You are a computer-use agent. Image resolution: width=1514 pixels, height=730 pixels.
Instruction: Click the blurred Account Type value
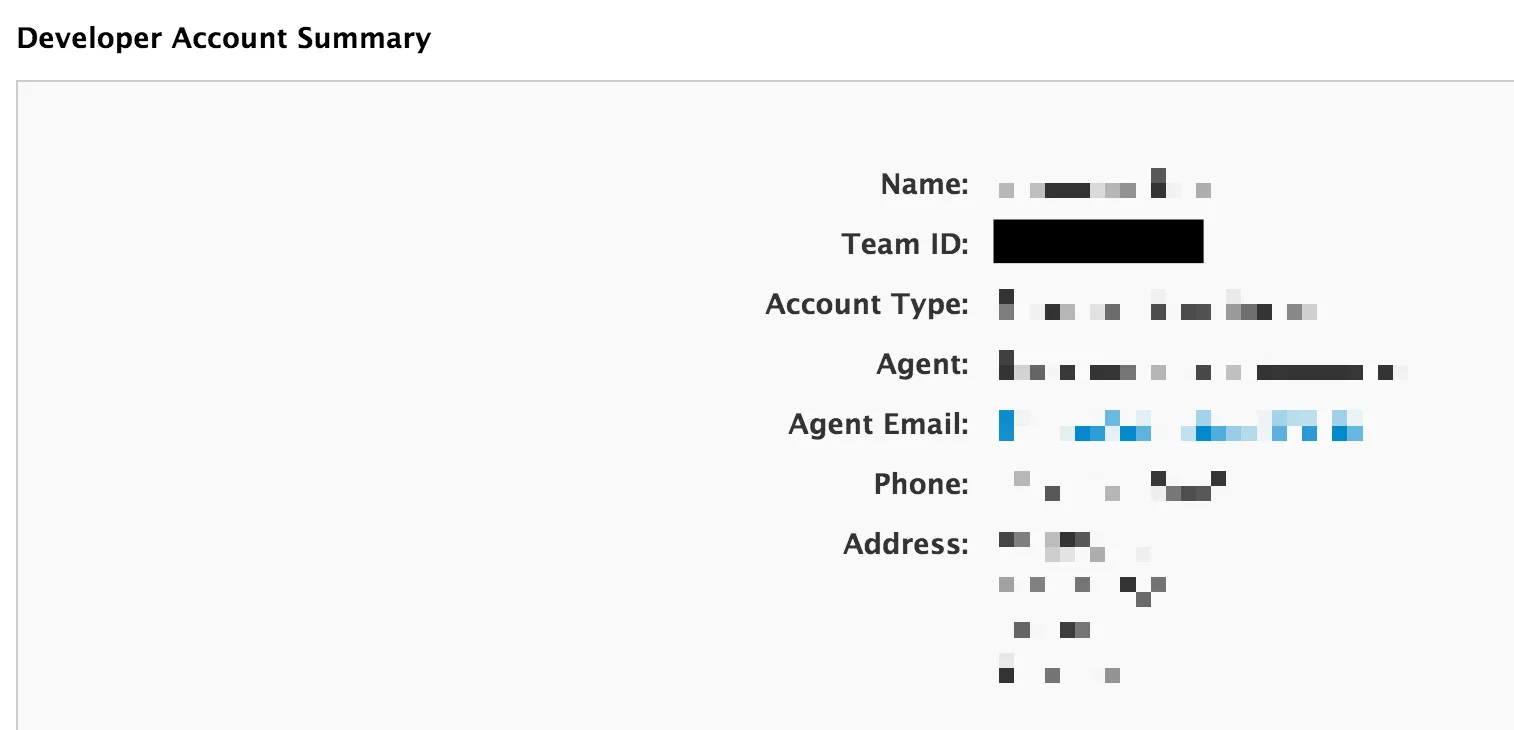click(x=1158, y=305)
